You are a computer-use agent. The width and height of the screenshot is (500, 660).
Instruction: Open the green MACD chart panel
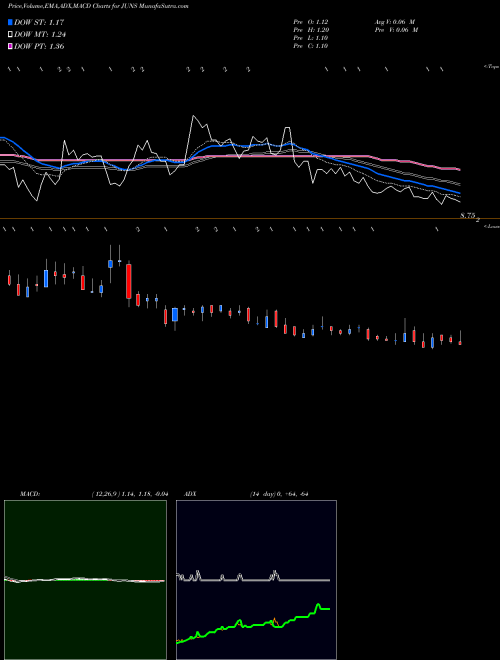[85, 580]
